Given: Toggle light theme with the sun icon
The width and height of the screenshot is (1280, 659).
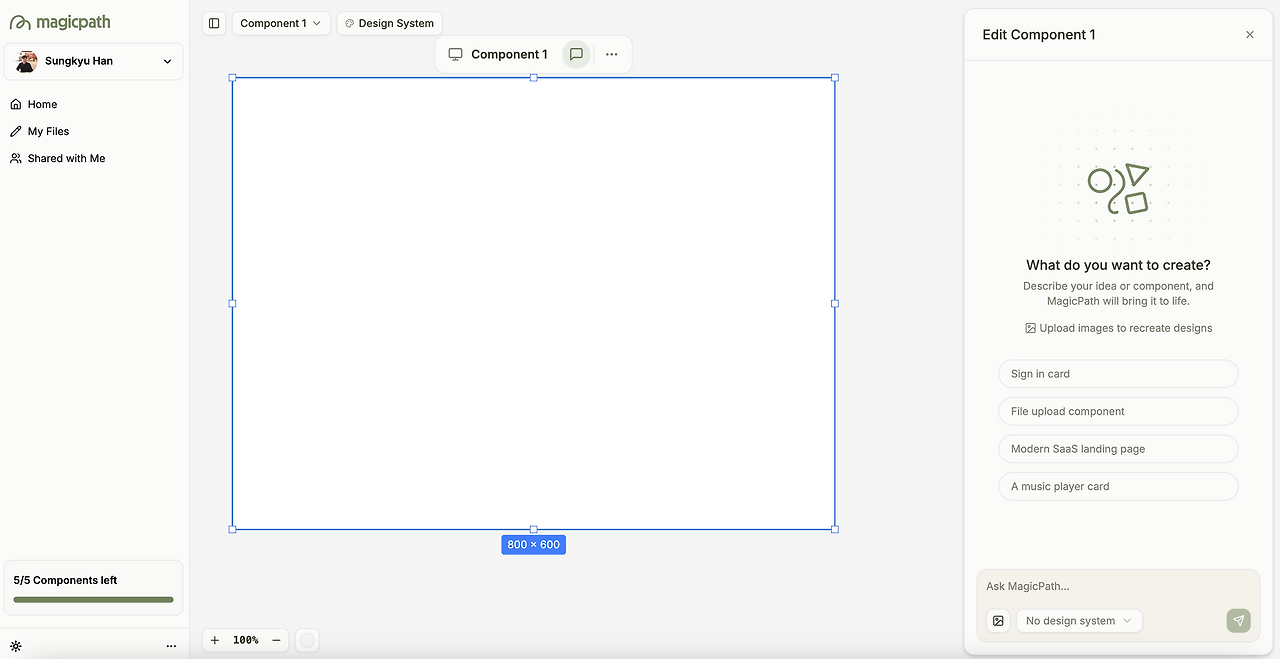Looking at the screenshot, I should (16, 646).
